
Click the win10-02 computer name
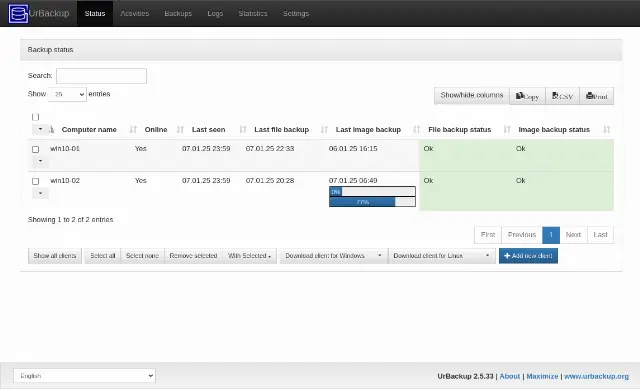point(65,181)
